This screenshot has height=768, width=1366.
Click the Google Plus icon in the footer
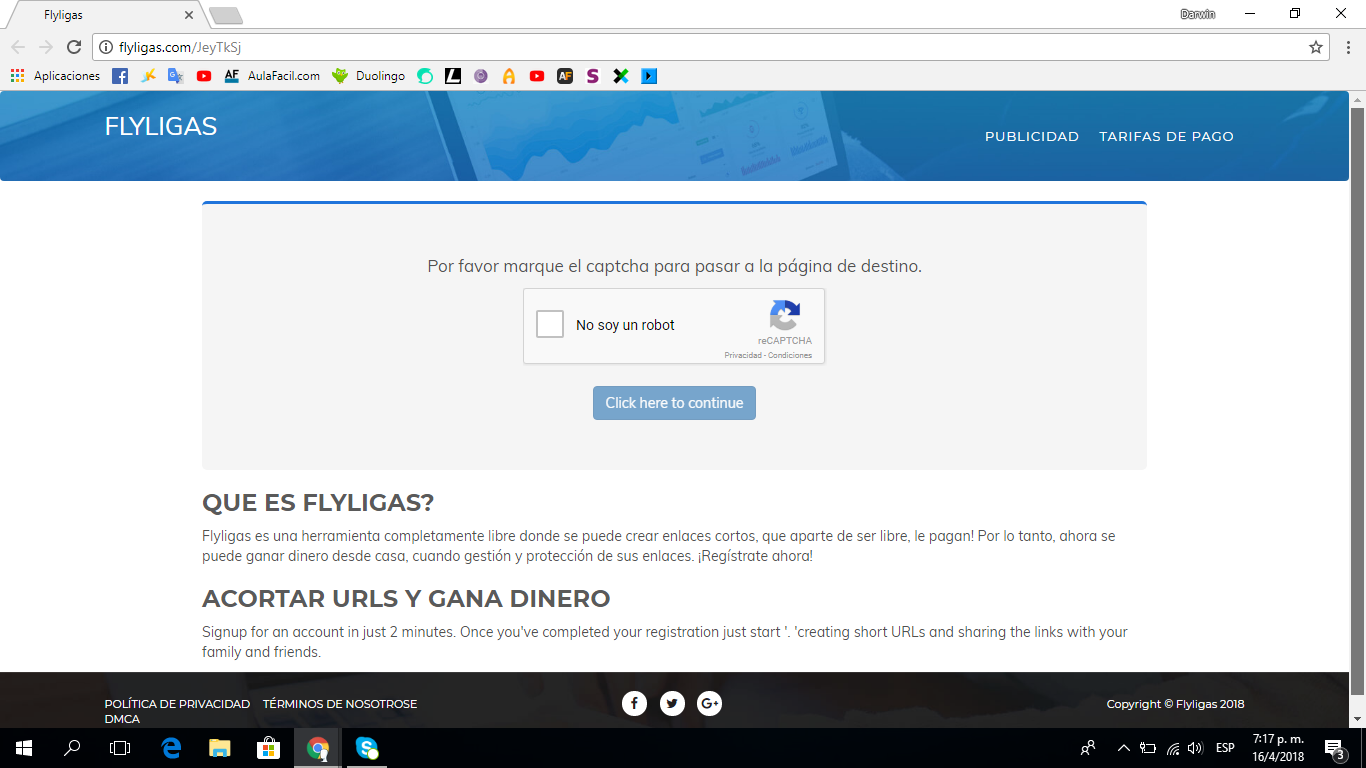point(710,704)
